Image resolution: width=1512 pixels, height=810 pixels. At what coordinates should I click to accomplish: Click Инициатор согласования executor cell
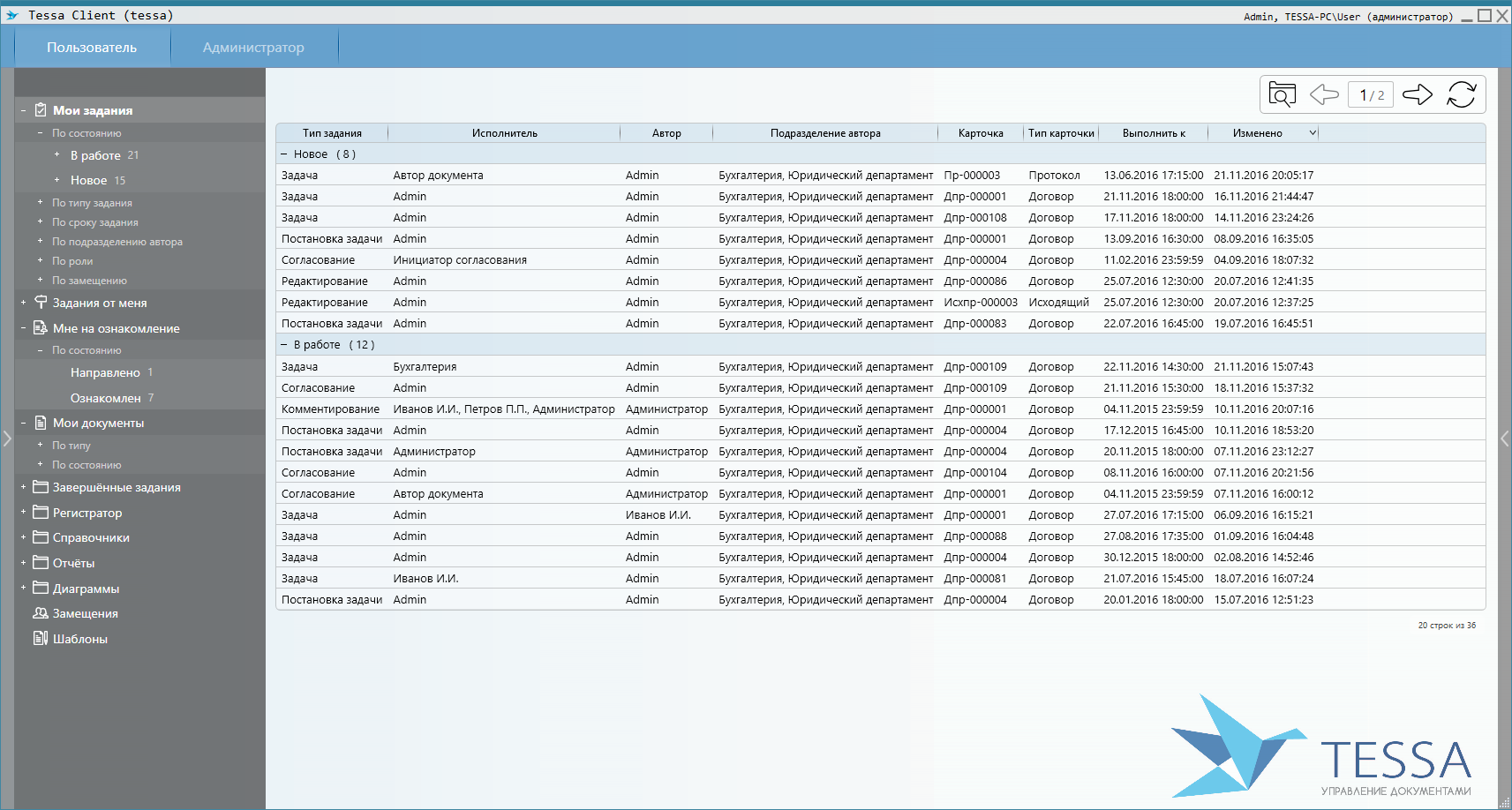pyautogui.click(x=460, y=260)
